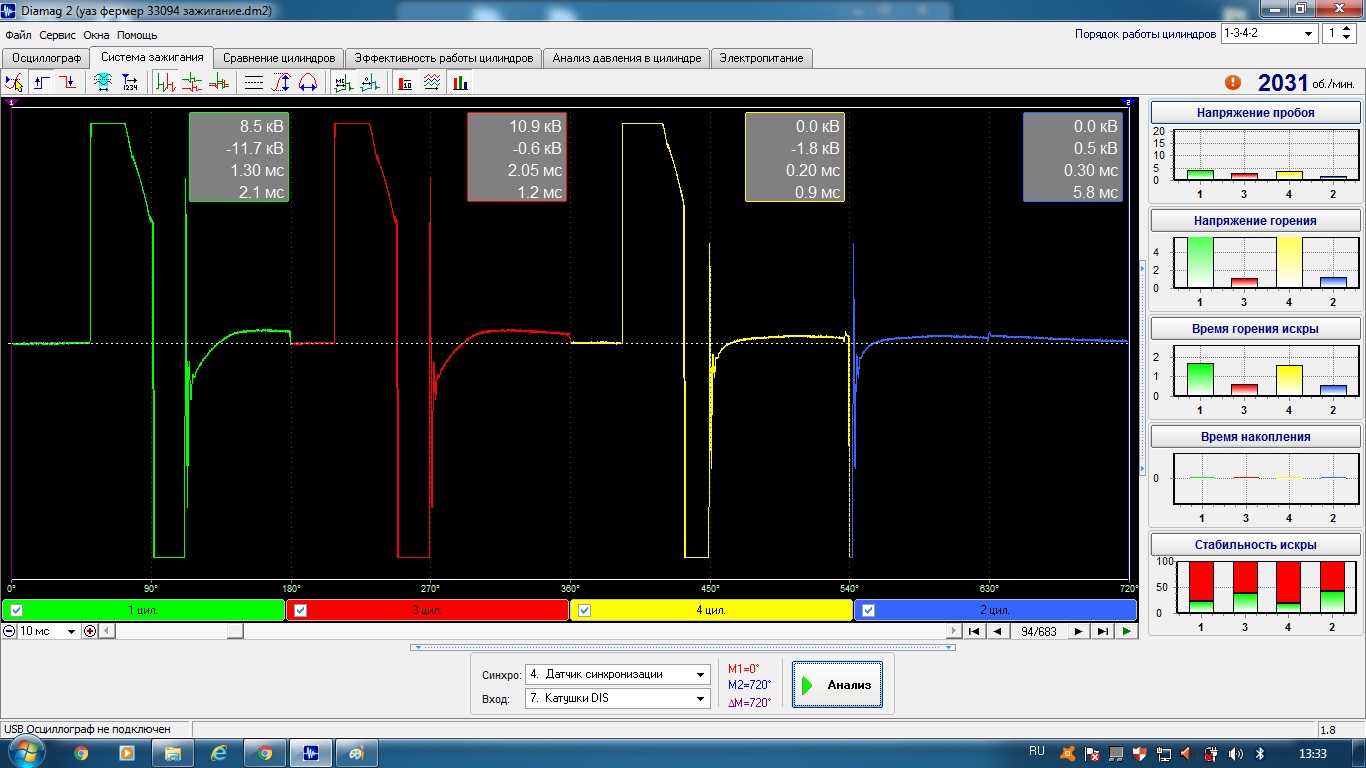The width and height of the screenshot is (1366, 768).
Task: Switch to Анализ давления в цилиндре tab
Action: click(x=627, y=58)
